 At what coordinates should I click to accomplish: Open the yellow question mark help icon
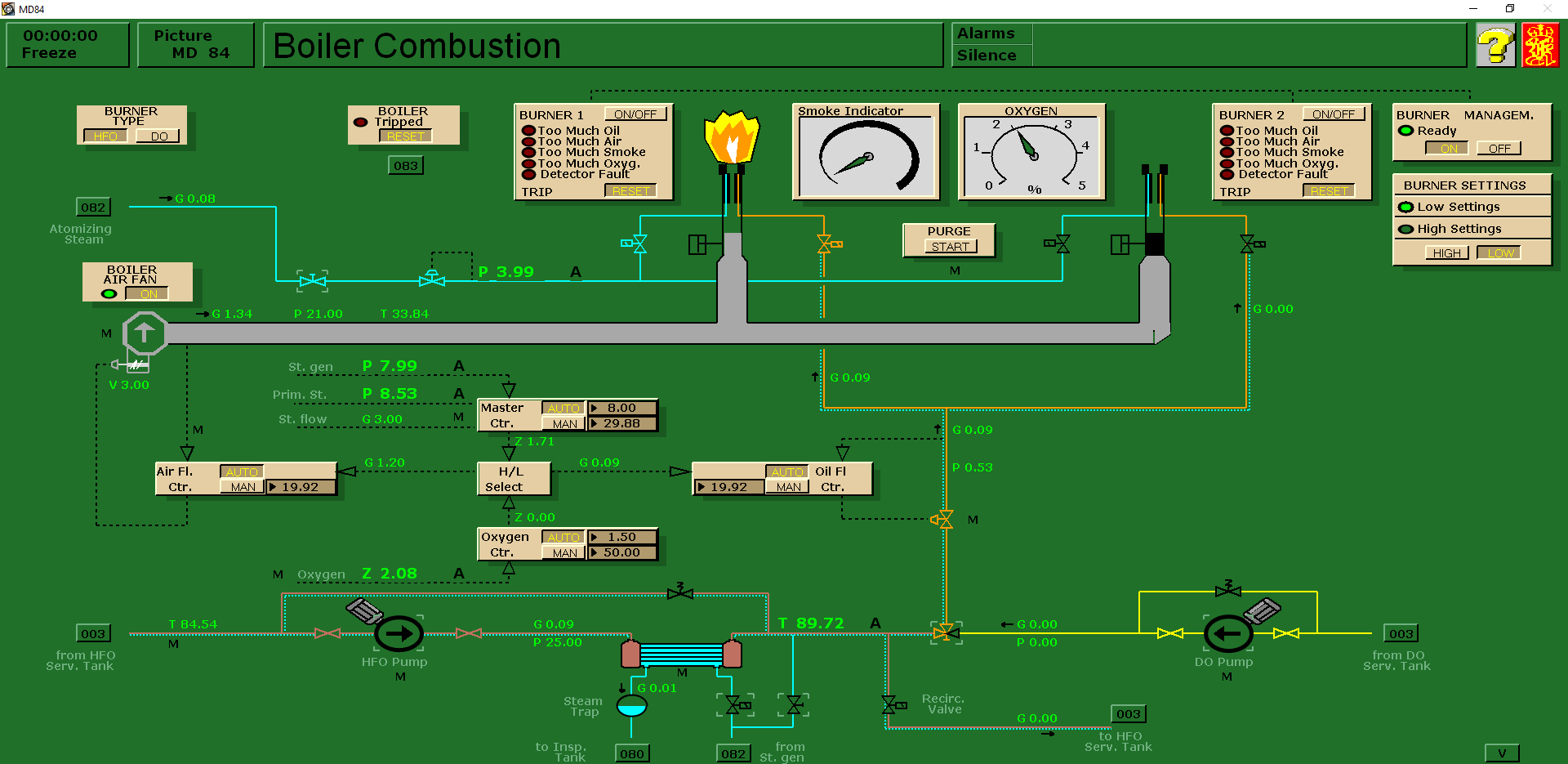1495,45
